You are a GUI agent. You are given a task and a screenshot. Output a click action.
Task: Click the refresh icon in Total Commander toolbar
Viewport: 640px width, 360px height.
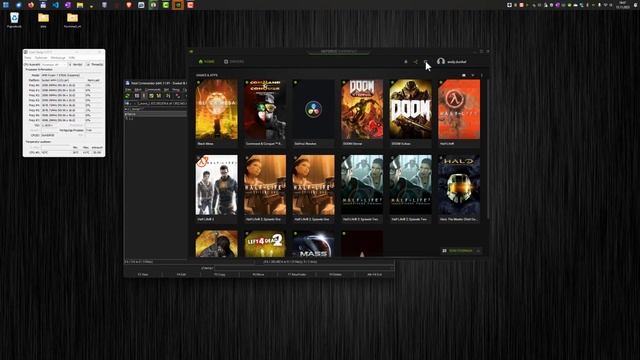point(128,96)
